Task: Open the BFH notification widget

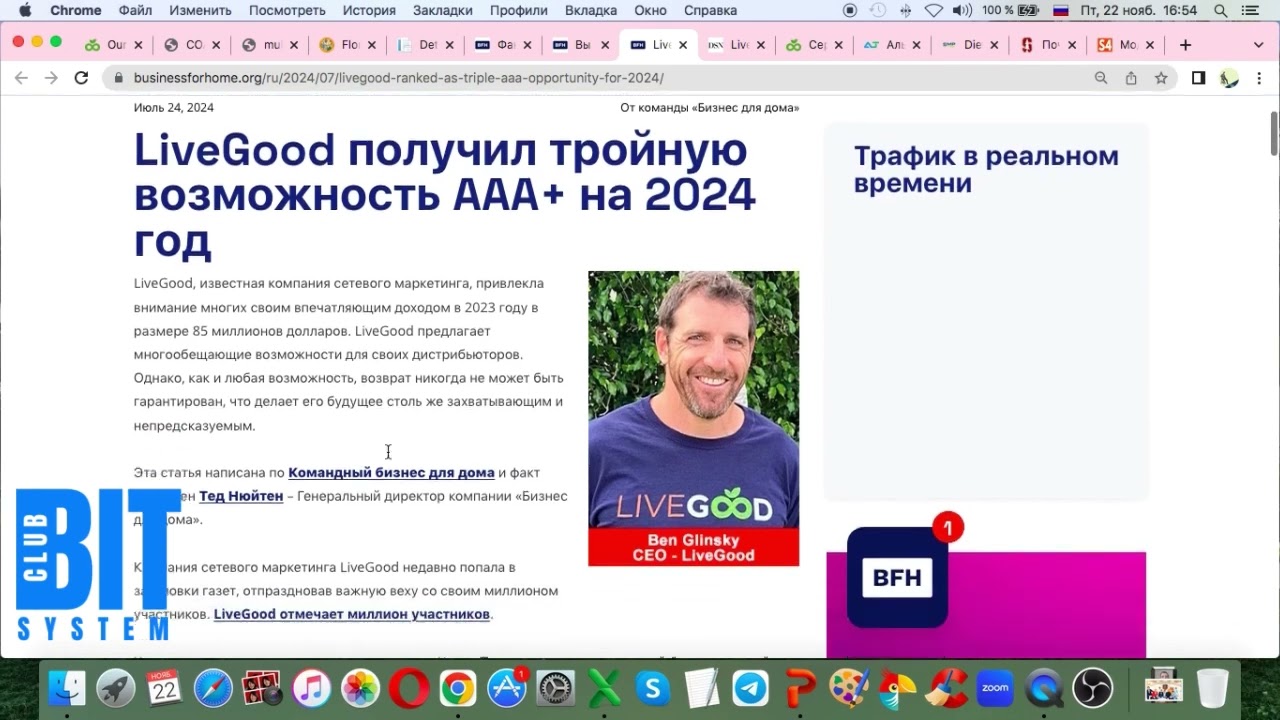Action: [x=897, y=577]
